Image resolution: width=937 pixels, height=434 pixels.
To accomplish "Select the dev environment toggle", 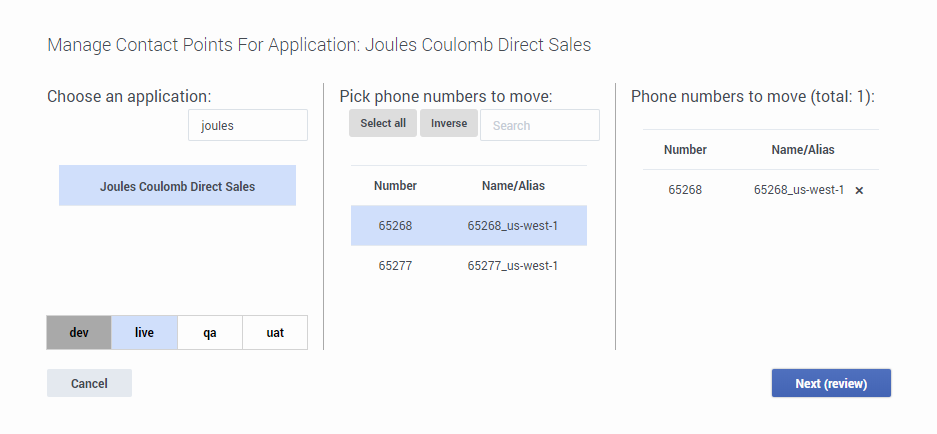I will click(x=79, y=333).
